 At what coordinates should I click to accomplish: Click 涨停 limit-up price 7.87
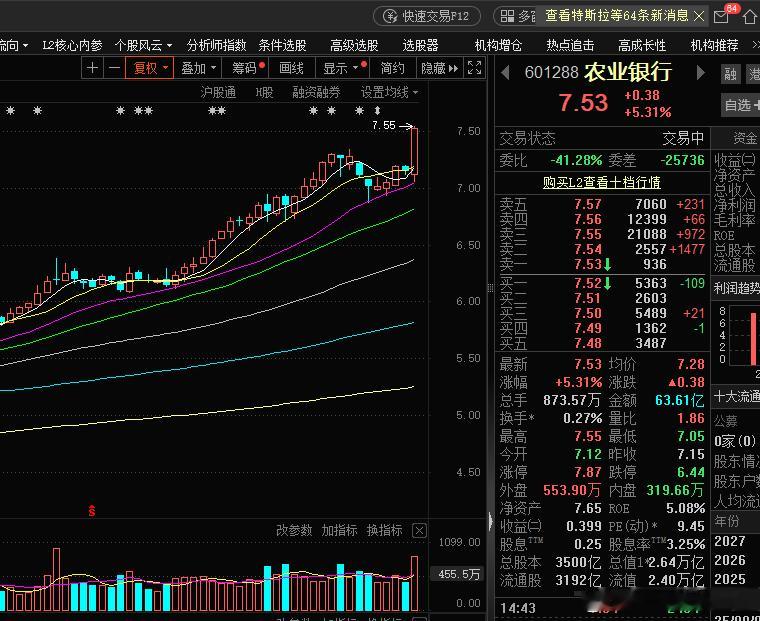pos(587,472)
